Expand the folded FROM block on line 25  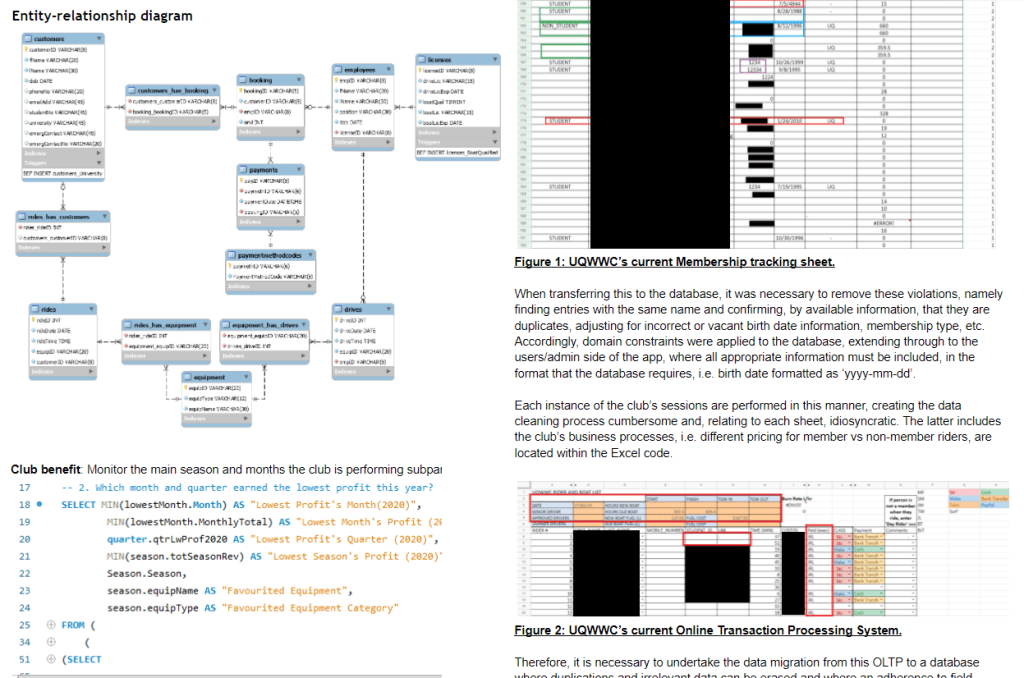(51, 625)
